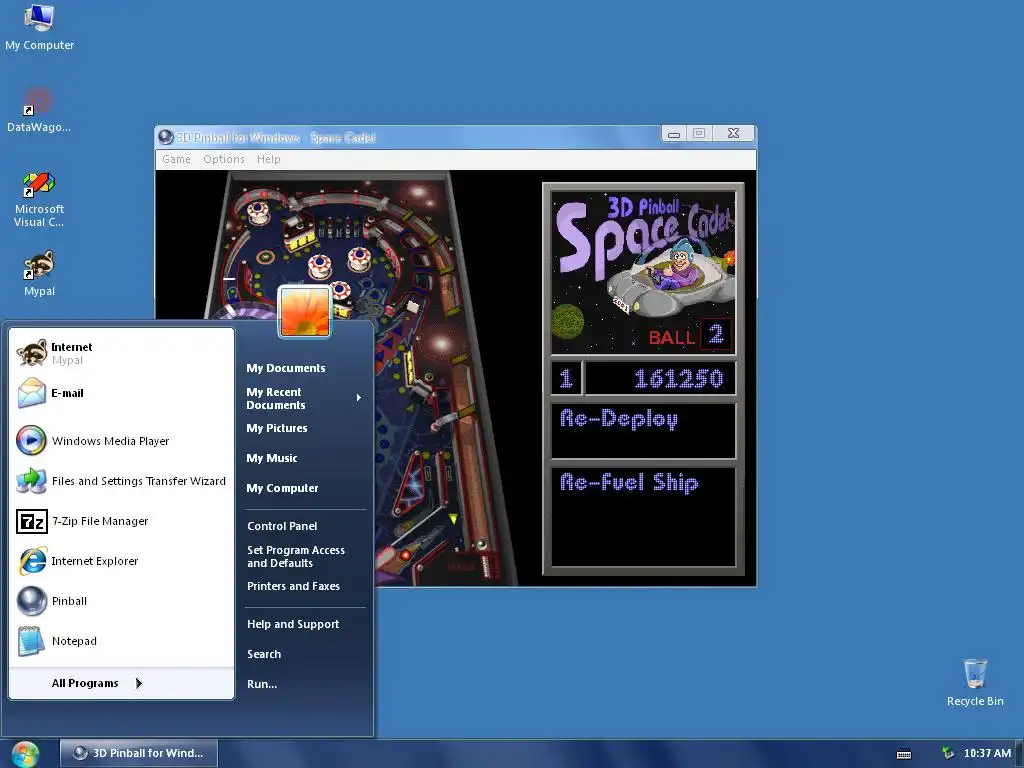
Task: Close the 3D Pinball window
Action: pyautogui.click(x=733, y=134)
